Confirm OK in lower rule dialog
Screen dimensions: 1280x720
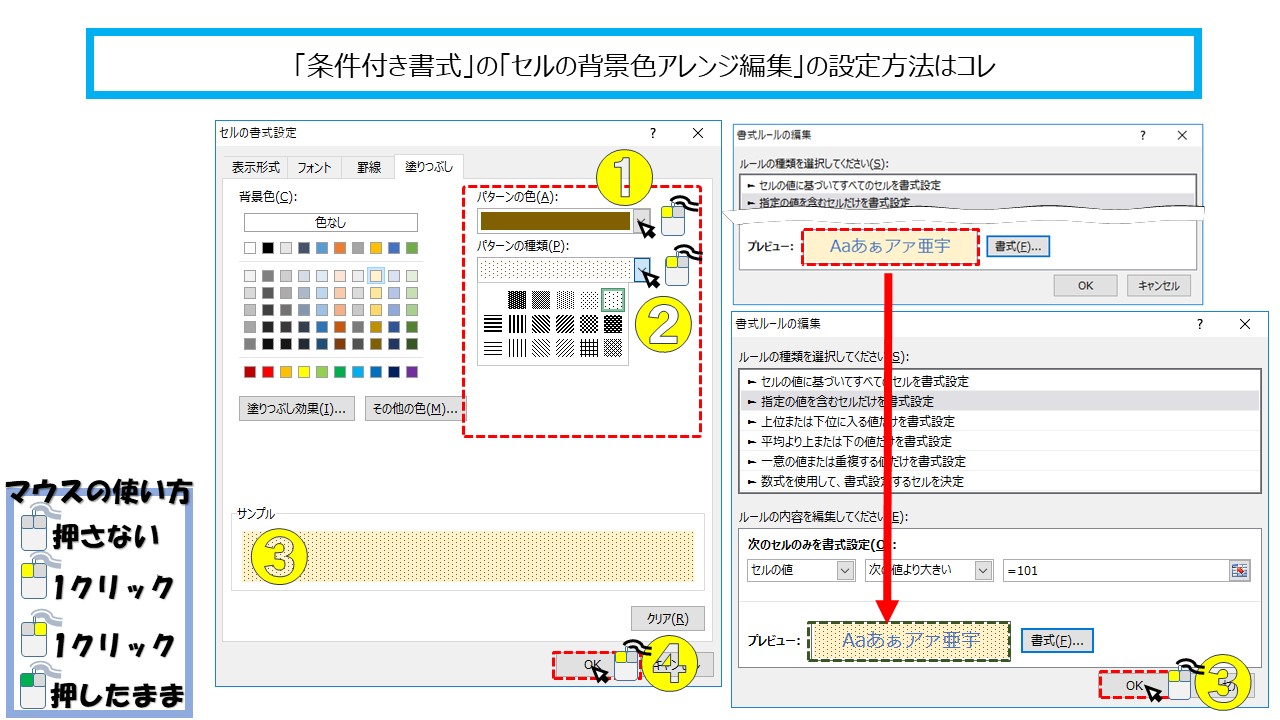tap(1134, 685)
